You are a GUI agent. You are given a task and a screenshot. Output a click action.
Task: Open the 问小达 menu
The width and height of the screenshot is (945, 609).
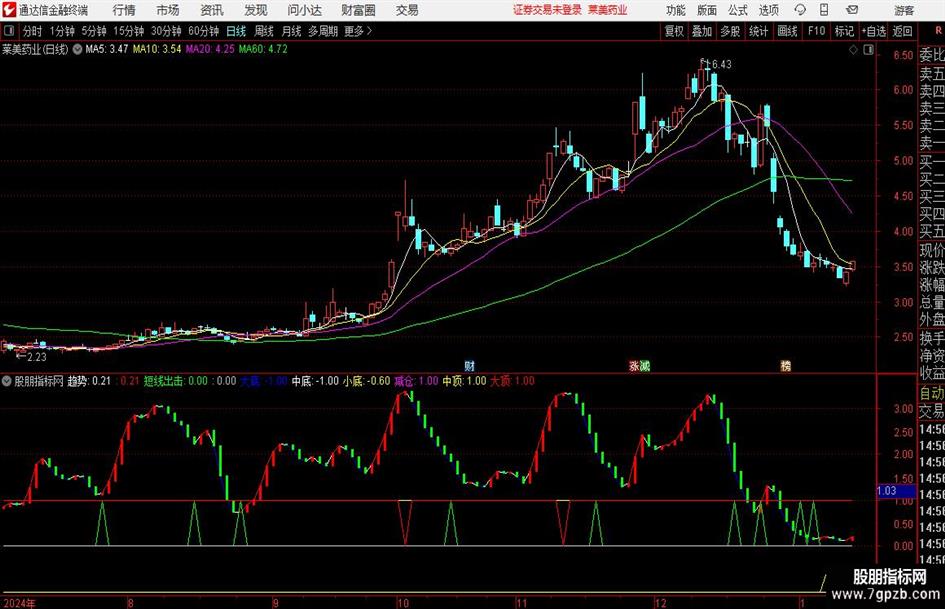click(304, 10)
